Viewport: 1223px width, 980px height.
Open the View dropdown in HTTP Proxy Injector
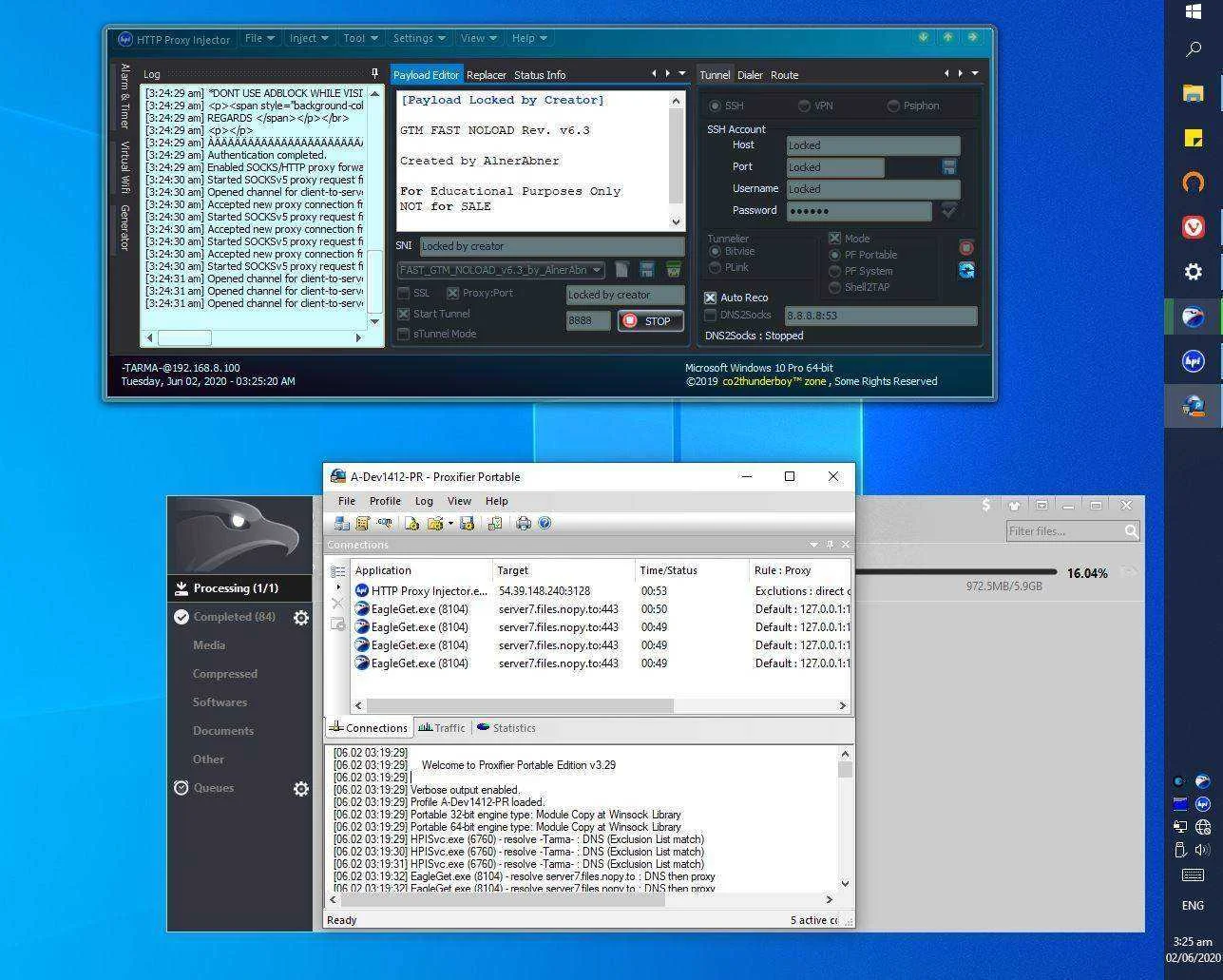[478, 38]
